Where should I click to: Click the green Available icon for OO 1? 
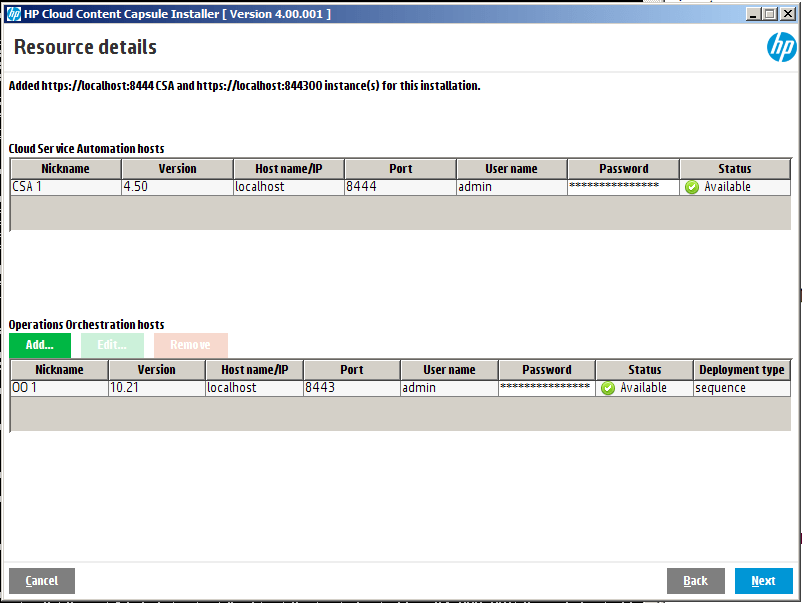[608, 387]
